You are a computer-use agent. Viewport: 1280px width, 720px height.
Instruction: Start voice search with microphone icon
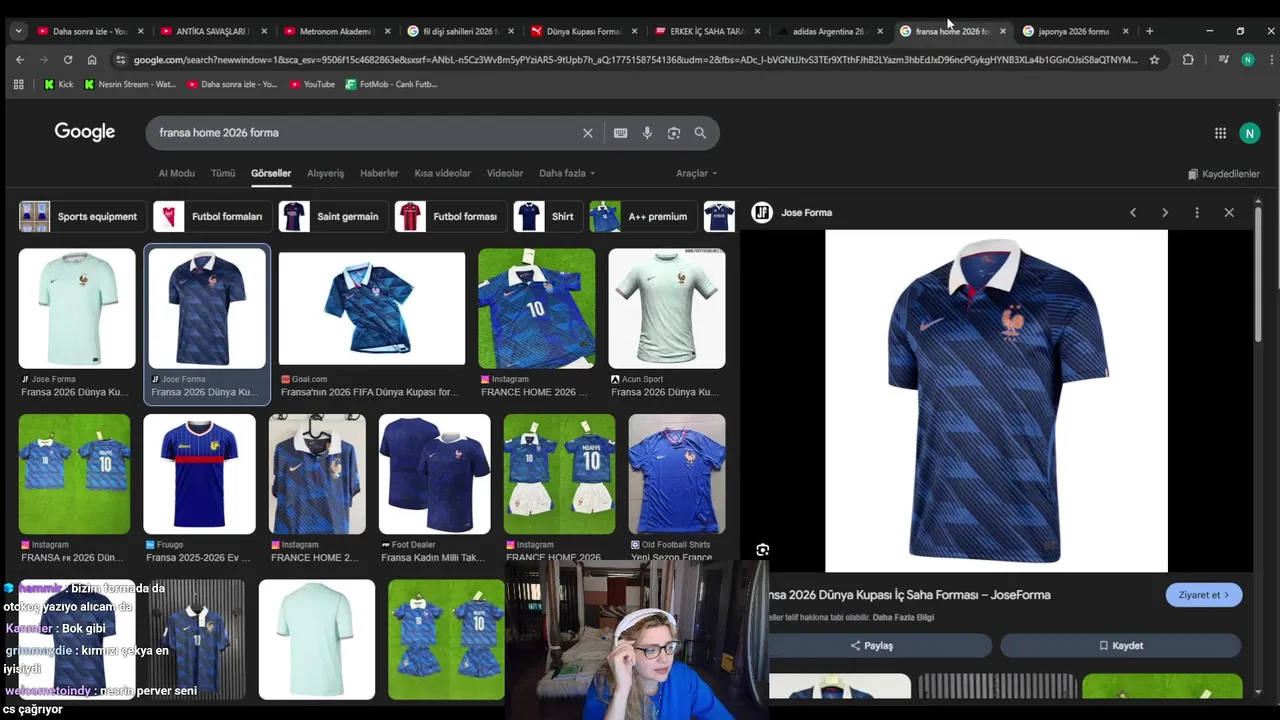pyautogui.click(x=647, y=133)
